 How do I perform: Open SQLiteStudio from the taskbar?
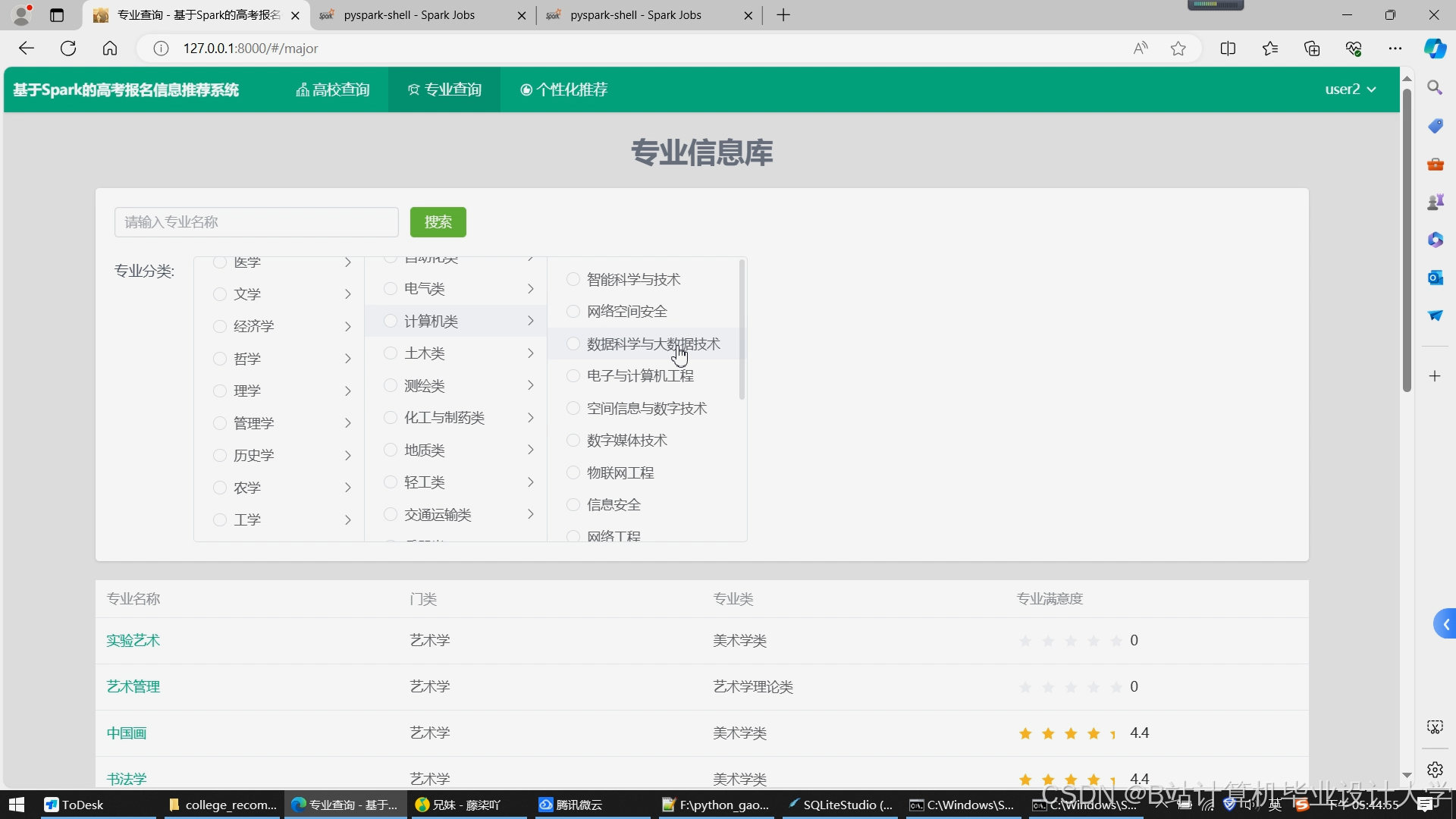840,805
